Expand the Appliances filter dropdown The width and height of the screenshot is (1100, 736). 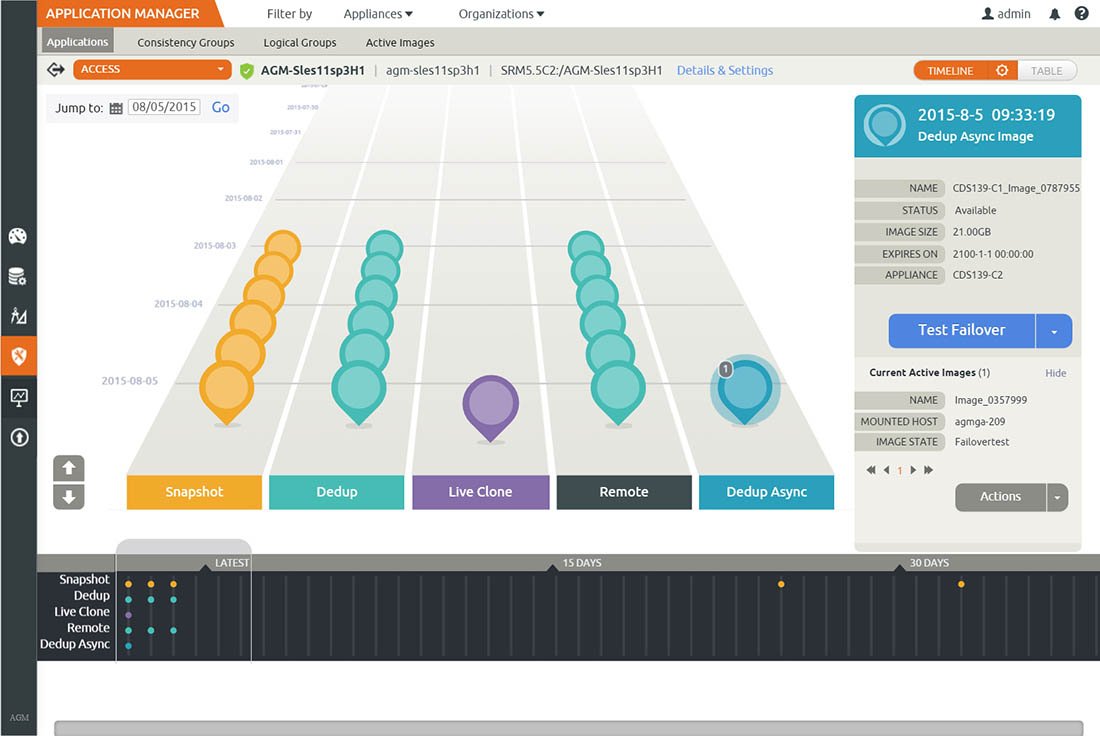coord(378,14)
